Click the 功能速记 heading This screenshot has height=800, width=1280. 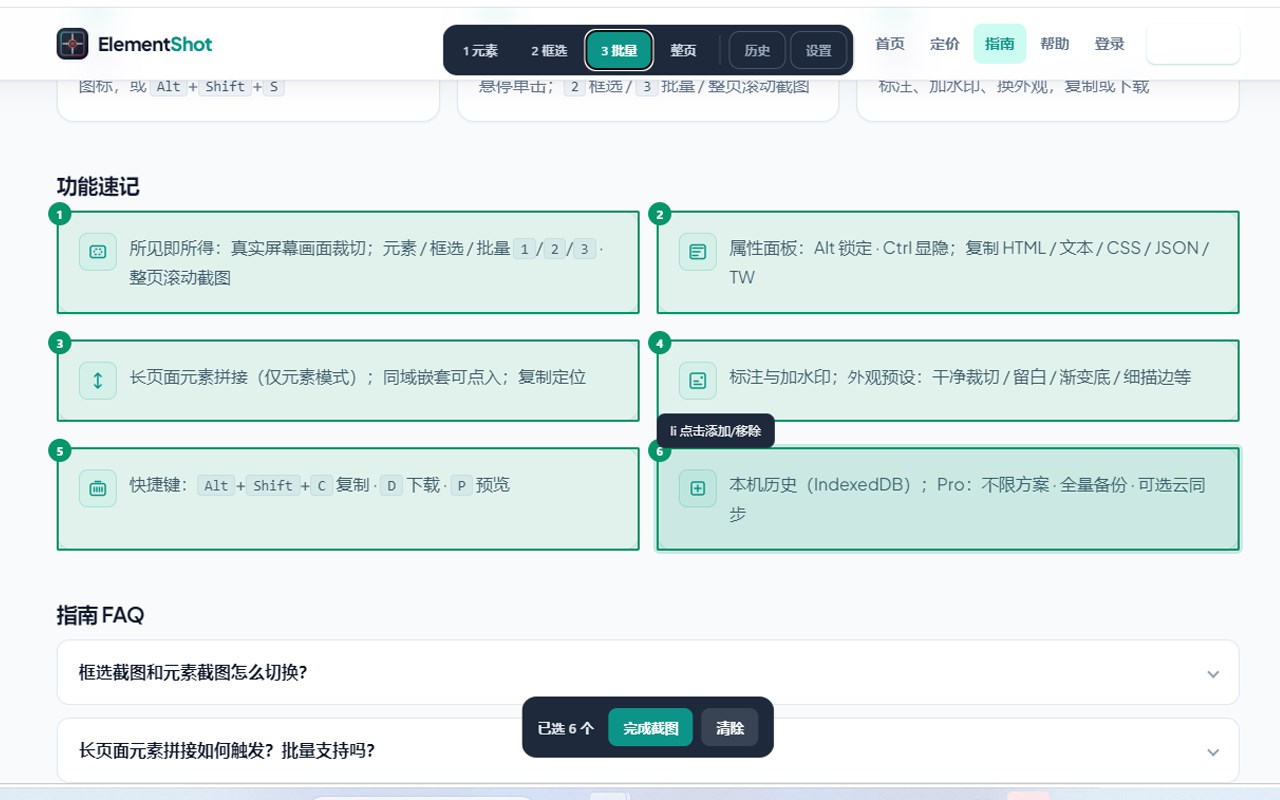point(98,187)
